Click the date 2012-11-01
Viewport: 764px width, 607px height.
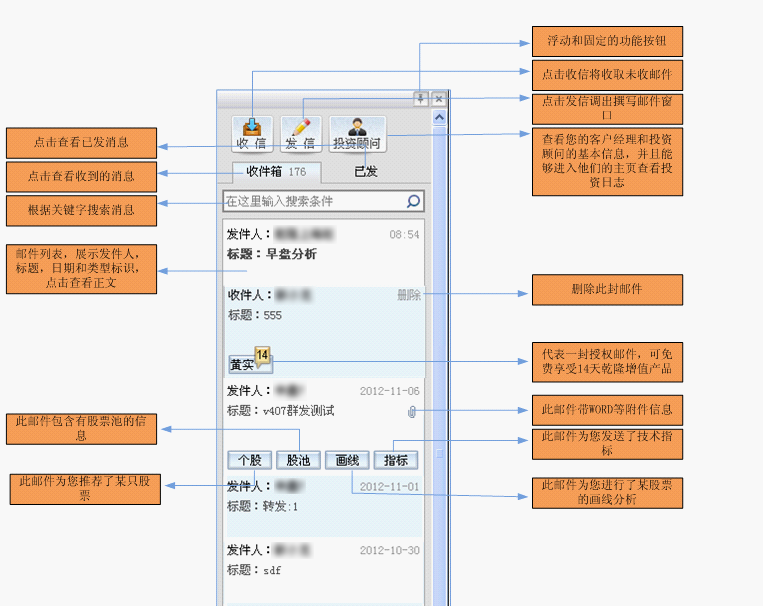[x=390, y=487]
